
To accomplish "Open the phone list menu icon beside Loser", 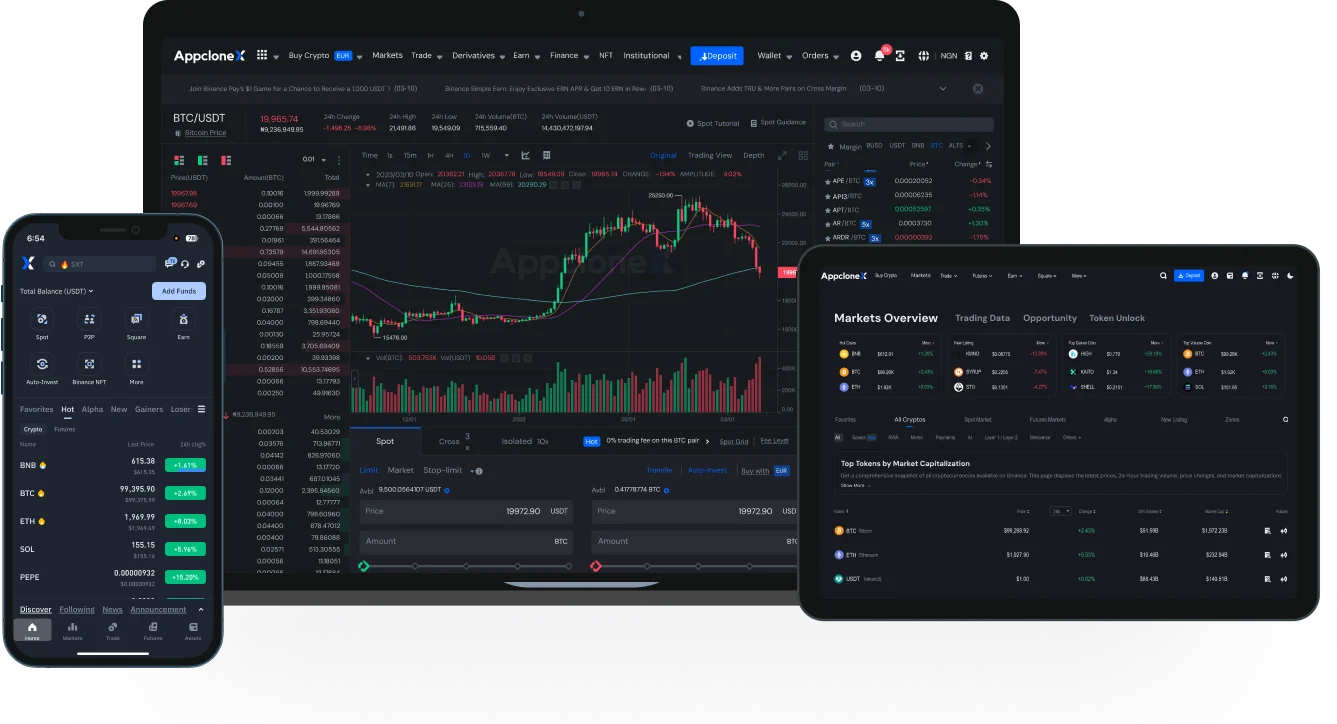I will pyautogui.click(x=201, y=409).
